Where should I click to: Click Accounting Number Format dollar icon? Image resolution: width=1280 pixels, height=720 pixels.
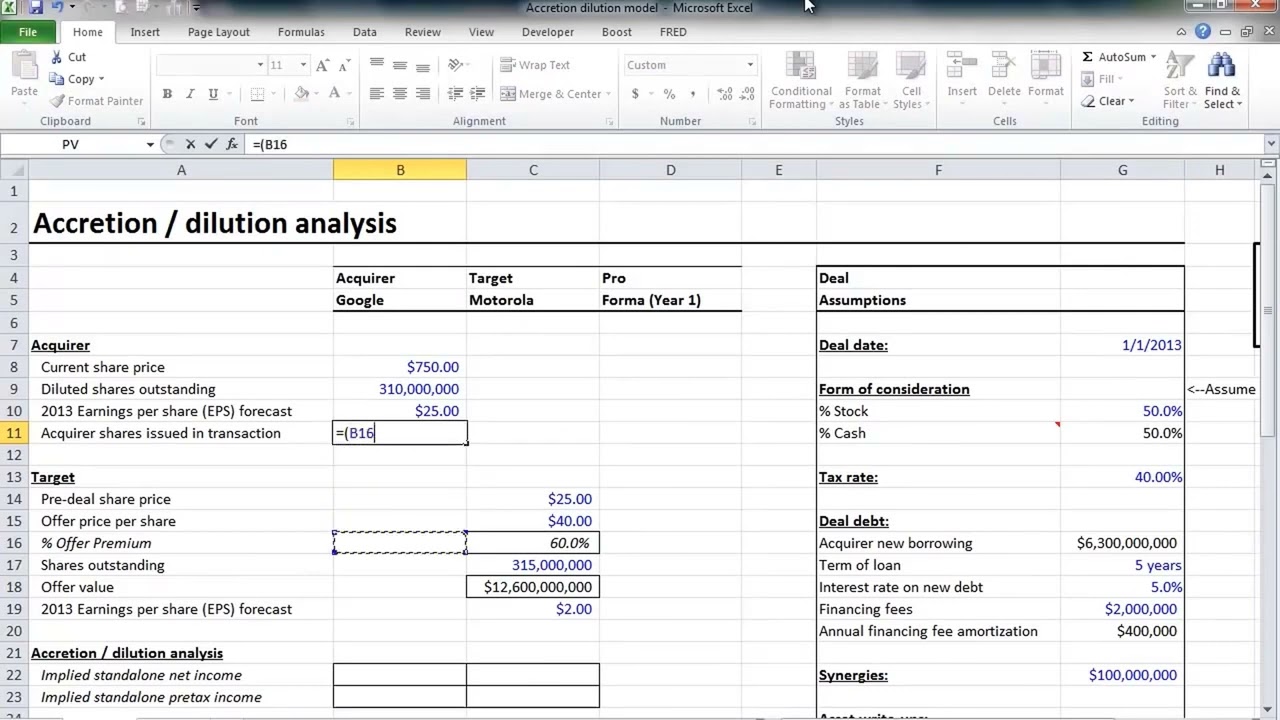click(635, 94)
